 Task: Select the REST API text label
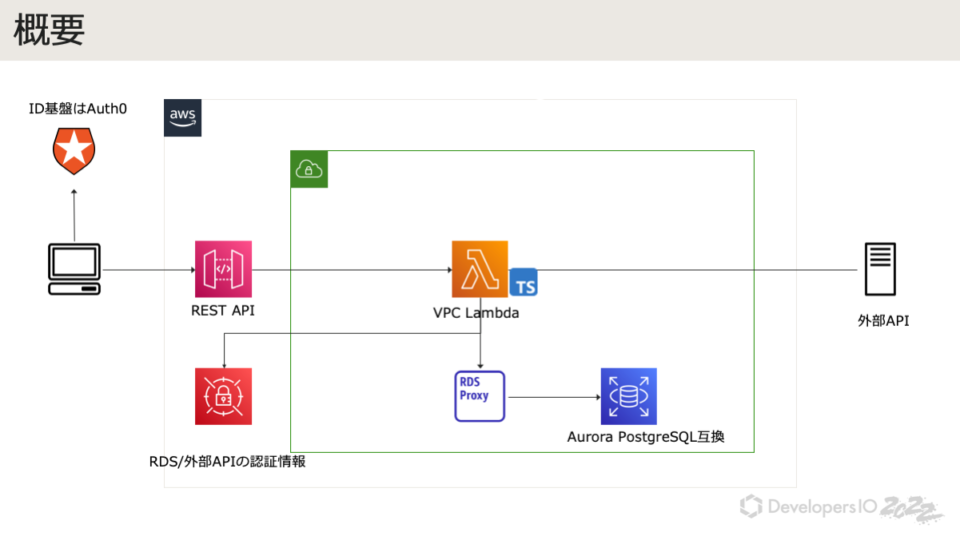pyautogui.click(x=223, y=311)
